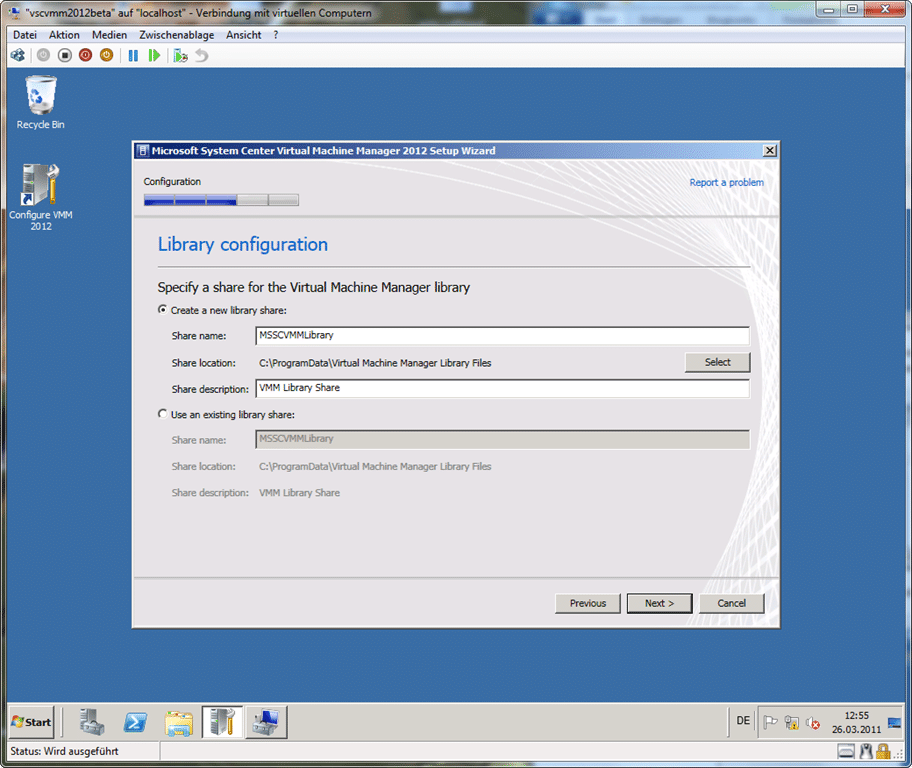Open the guest Start menu
912x768 pixels.
(32, 722)
